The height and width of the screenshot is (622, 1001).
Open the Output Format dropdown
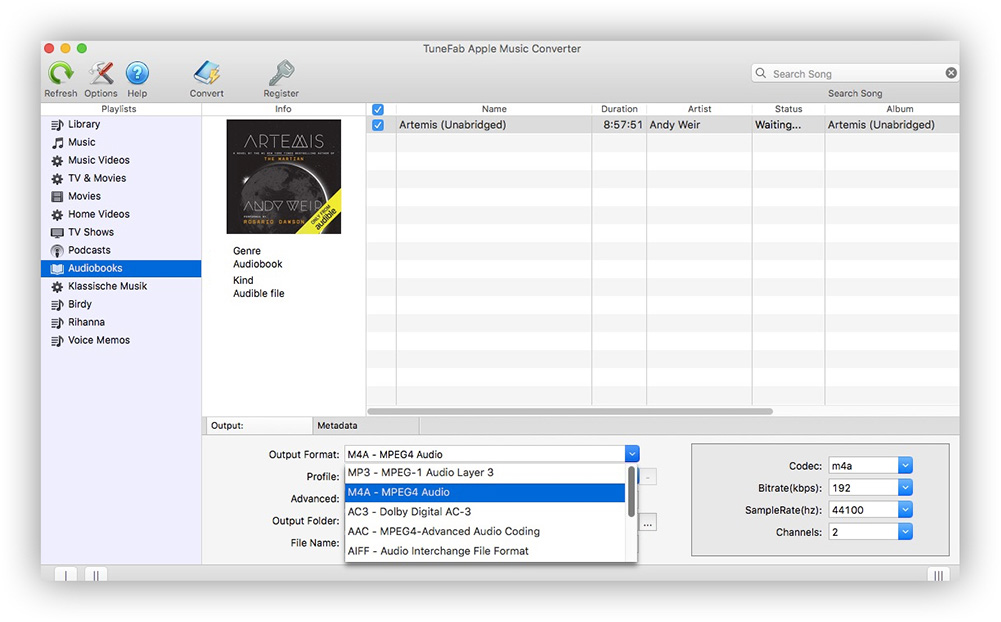point(631,453)
